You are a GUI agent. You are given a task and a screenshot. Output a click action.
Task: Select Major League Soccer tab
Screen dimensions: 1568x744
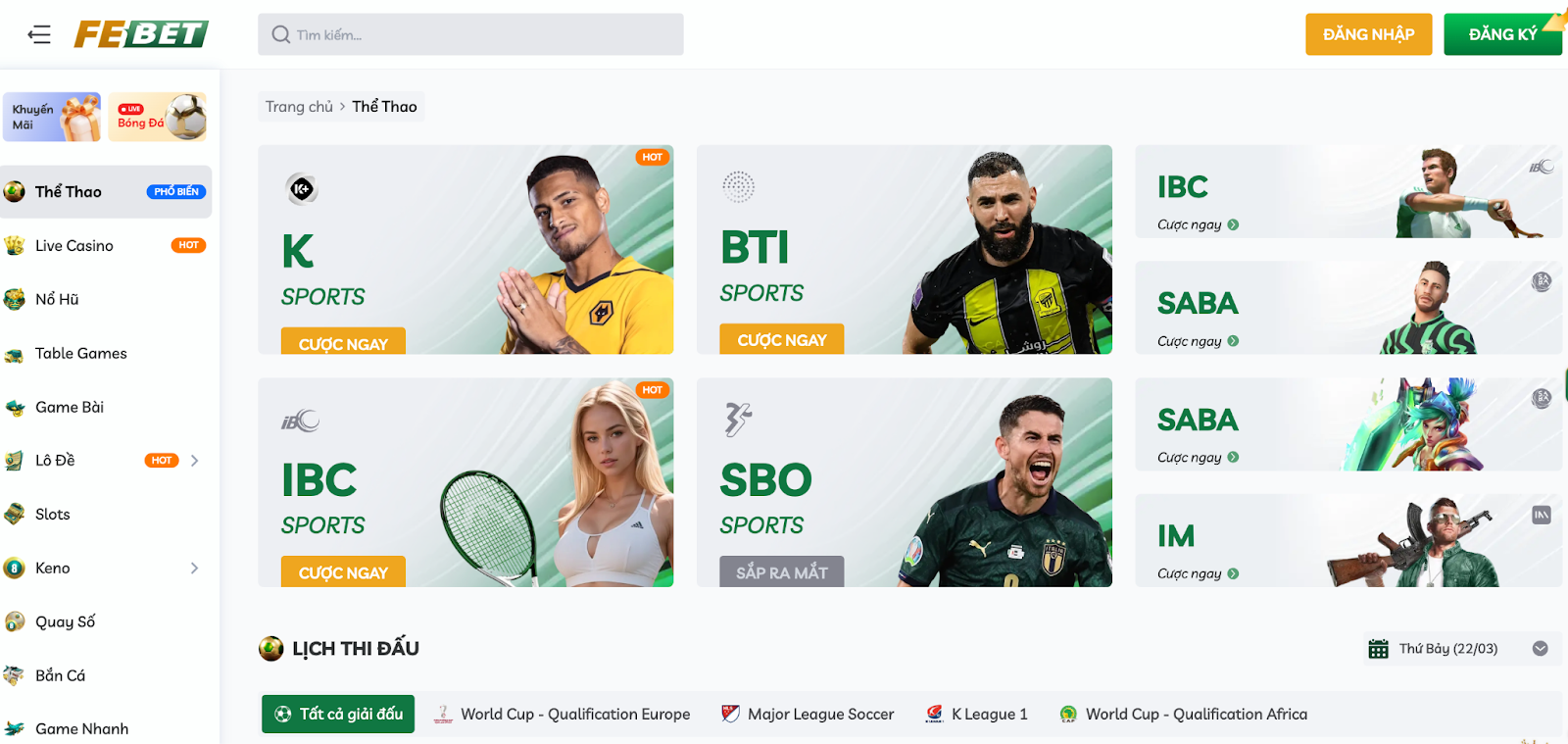[808, 715]
